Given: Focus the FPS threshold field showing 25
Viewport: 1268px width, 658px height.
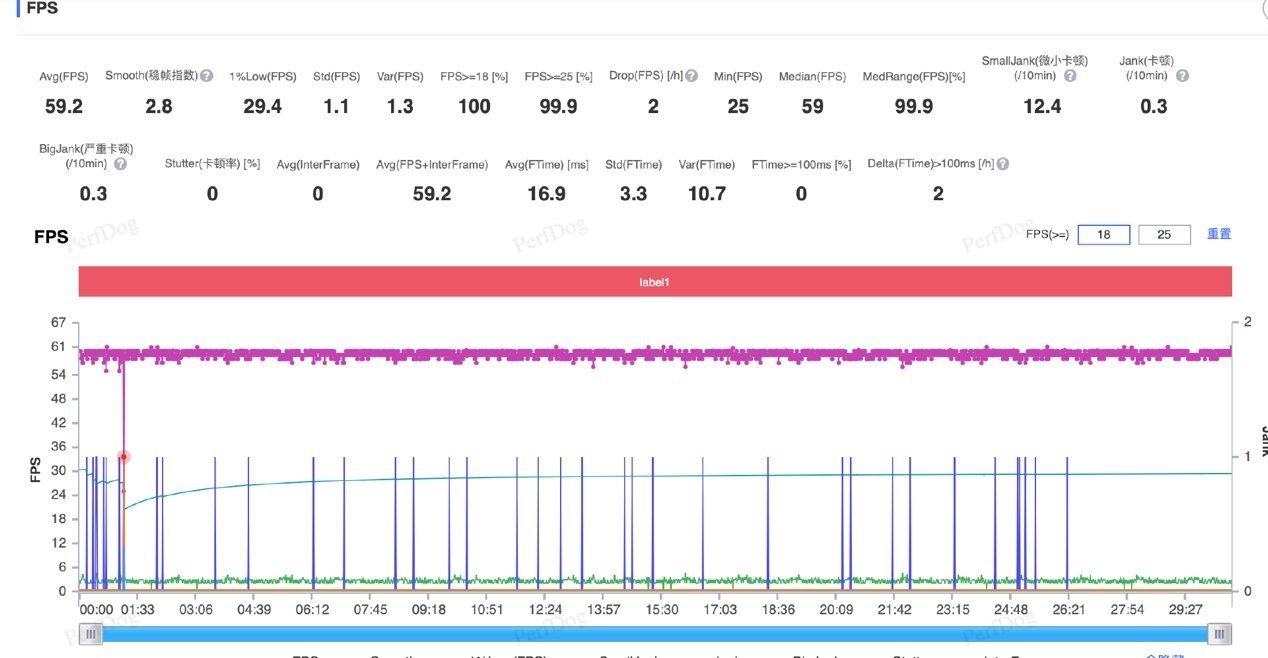Looking at the screenshot, I should coord(1164,235).
